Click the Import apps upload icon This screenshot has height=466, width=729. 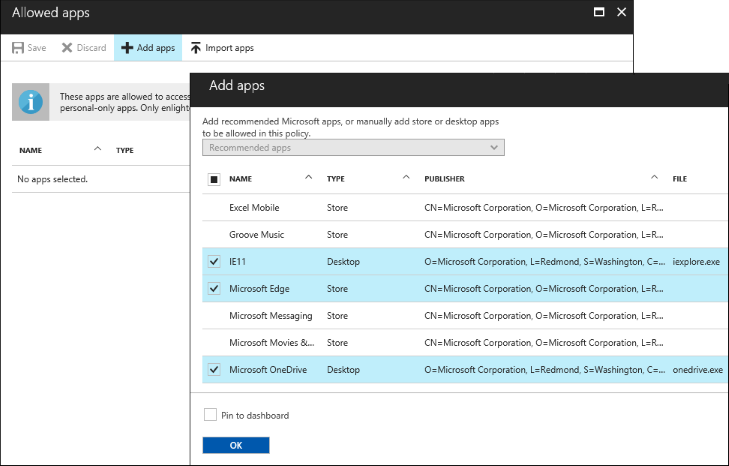pos(196,48)
